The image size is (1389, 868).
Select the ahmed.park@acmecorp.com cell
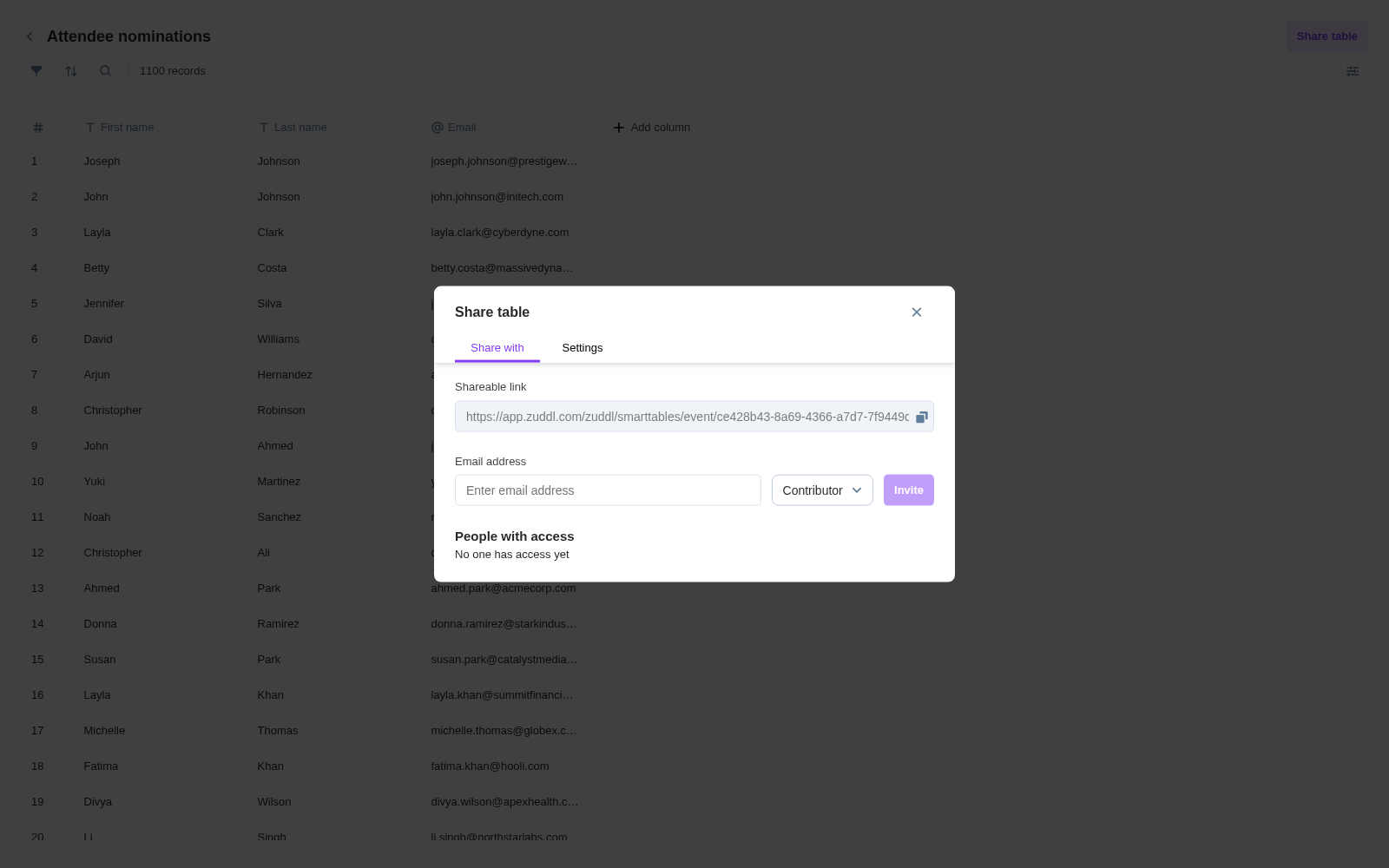coord(508,589)
